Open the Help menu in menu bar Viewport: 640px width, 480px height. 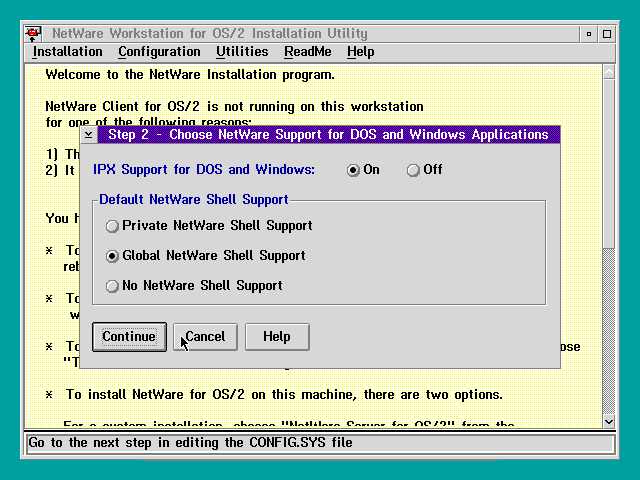pos(360,52)
